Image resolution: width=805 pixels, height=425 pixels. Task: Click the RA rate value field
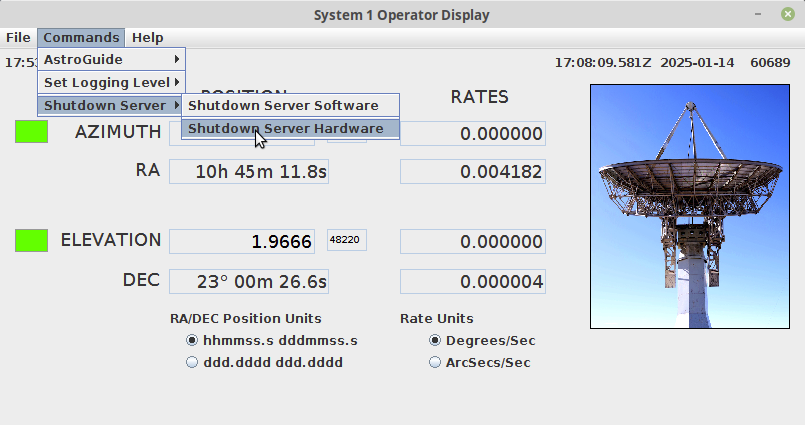click(x=473, y=172)
